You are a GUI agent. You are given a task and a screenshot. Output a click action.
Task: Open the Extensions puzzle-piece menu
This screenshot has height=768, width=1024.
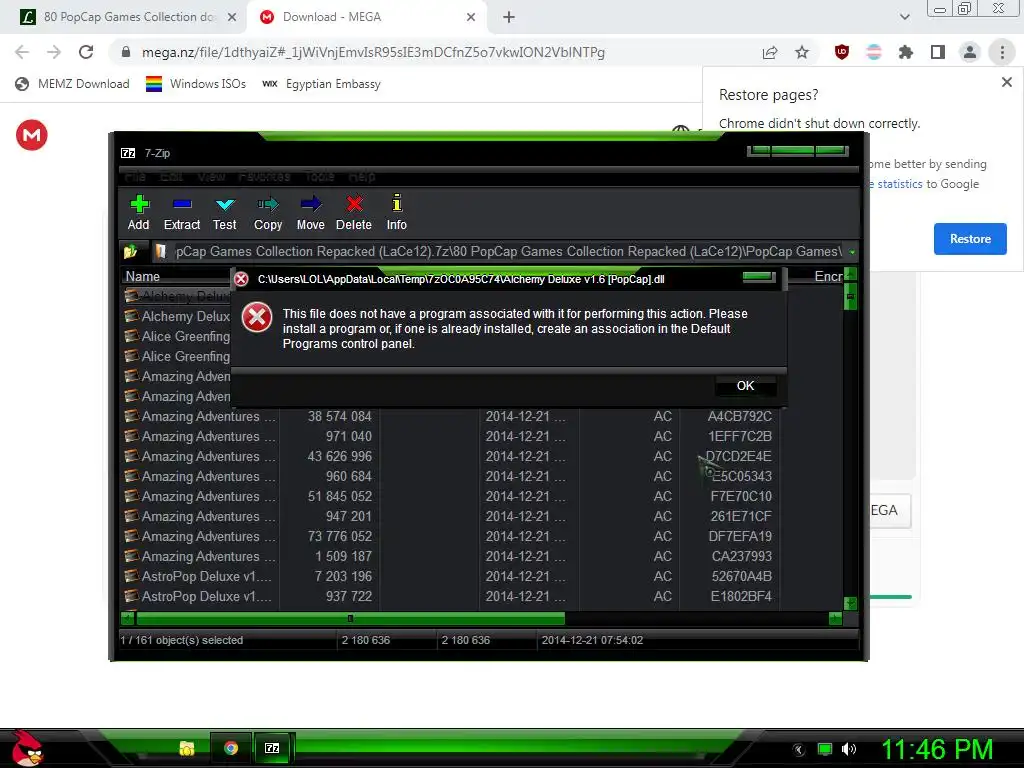905,52
